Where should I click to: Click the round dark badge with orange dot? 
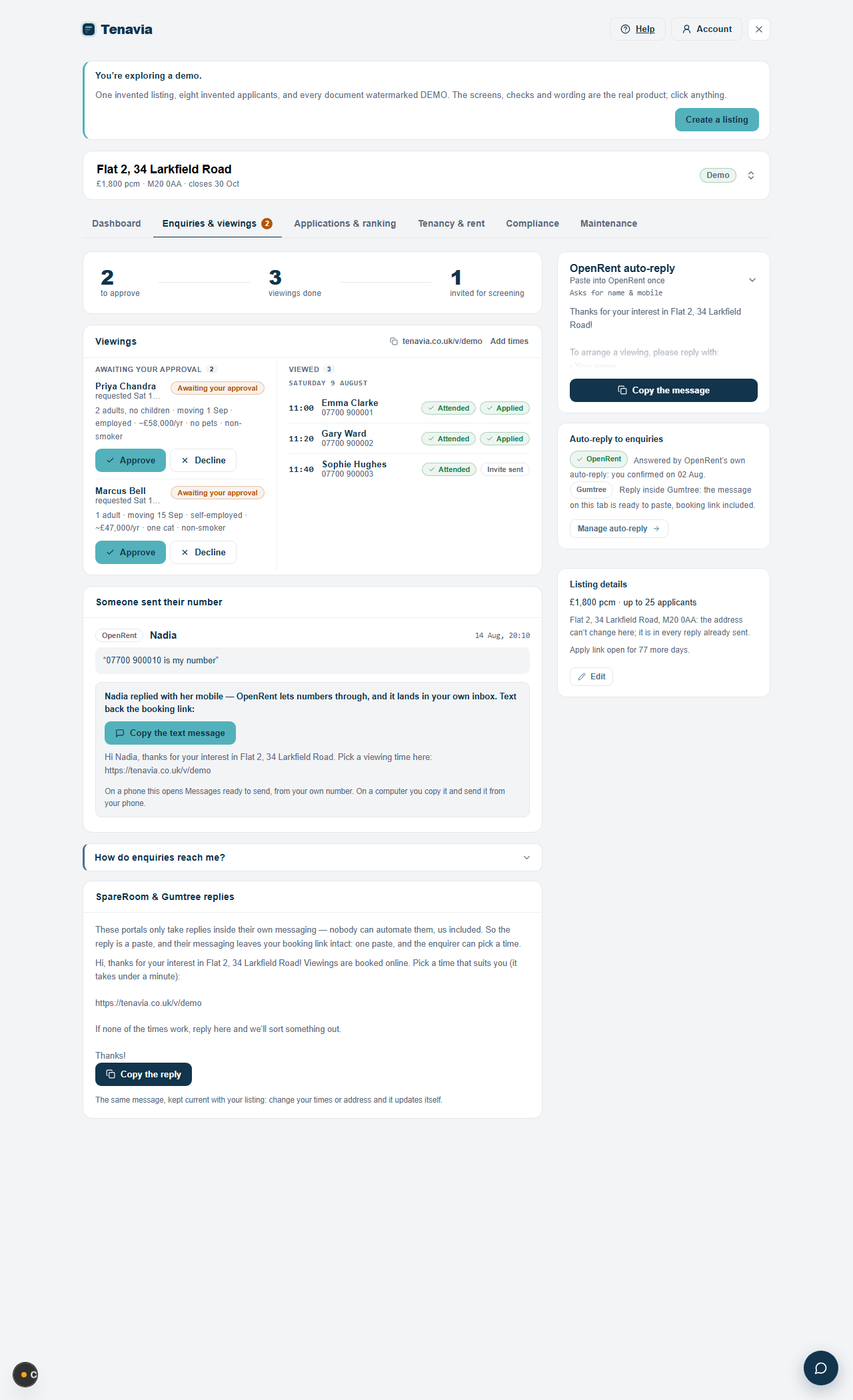pyautogui.click(x=25, y=1375)
